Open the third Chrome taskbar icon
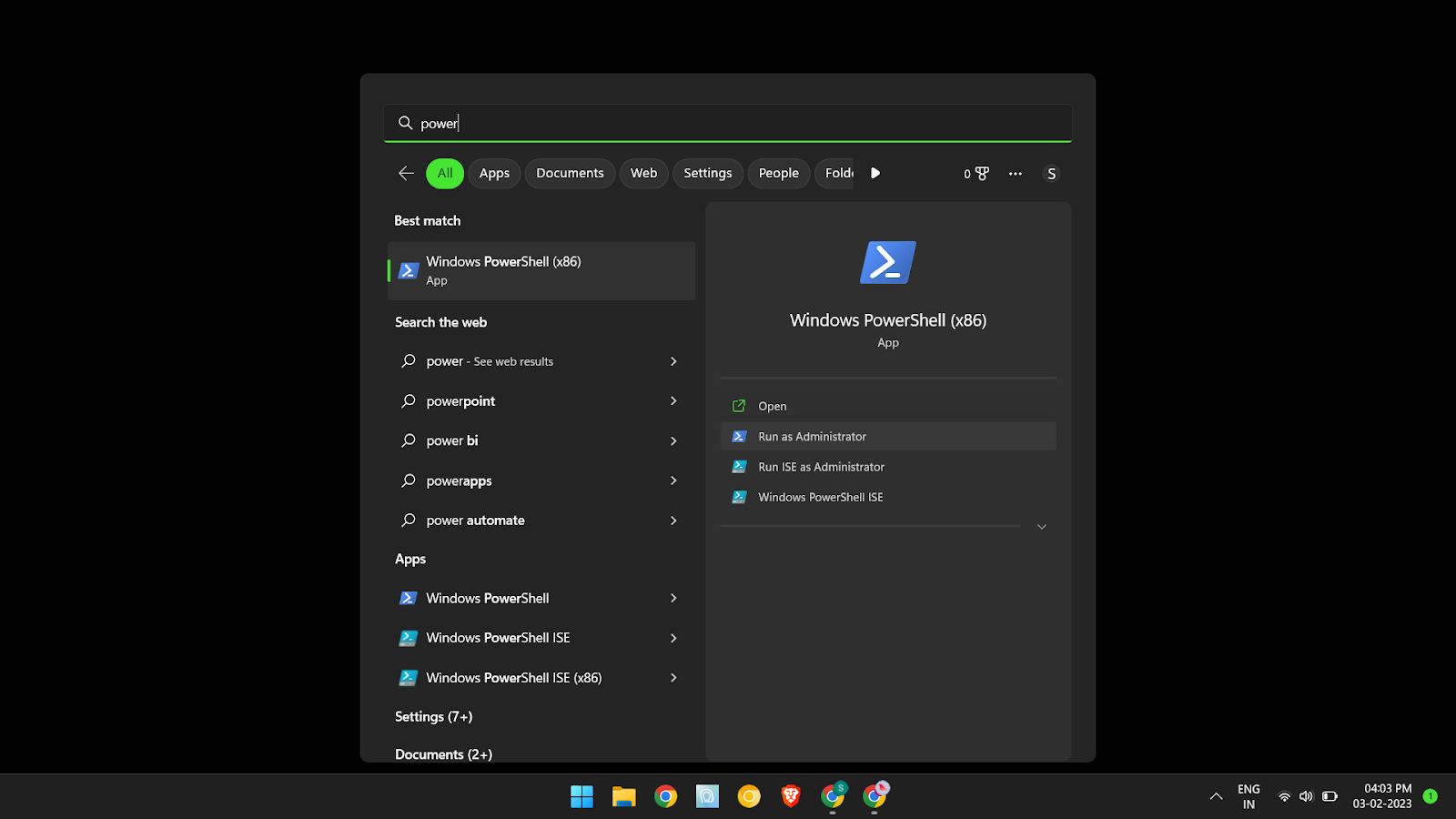This screenshot has width=1456, height=819. click(875, 796)
